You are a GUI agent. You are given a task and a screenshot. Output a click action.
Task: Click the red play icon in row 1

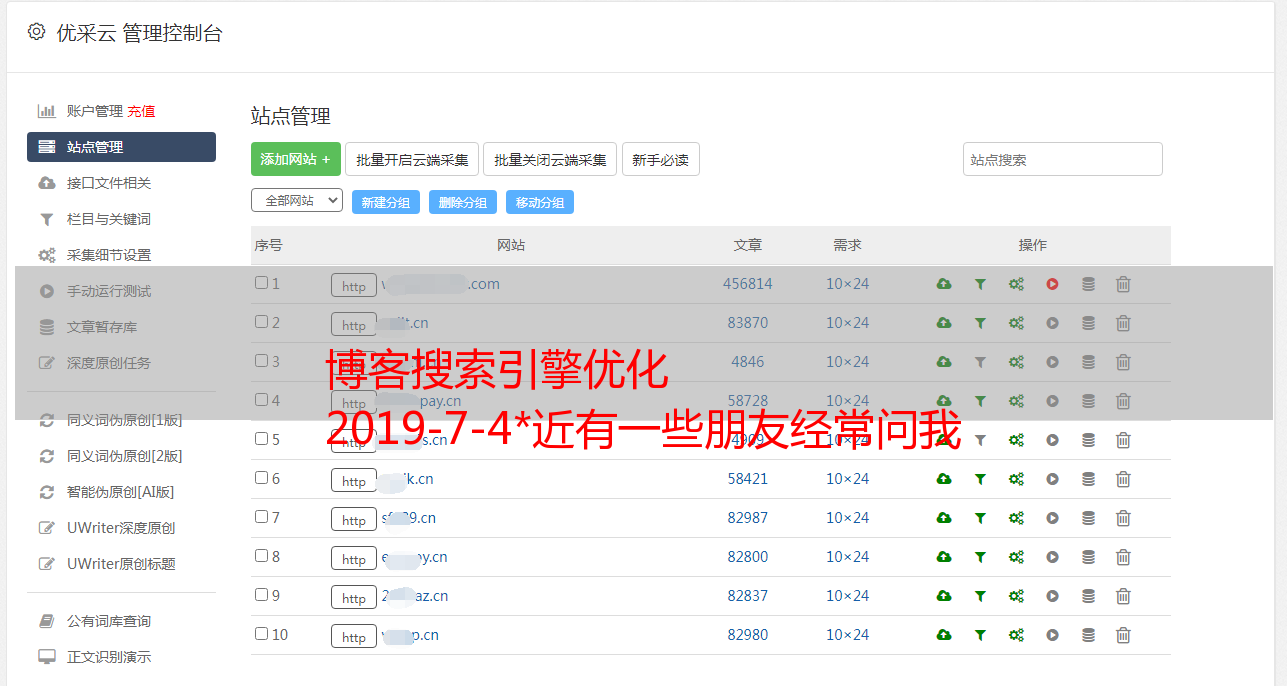click(1052, 284)
